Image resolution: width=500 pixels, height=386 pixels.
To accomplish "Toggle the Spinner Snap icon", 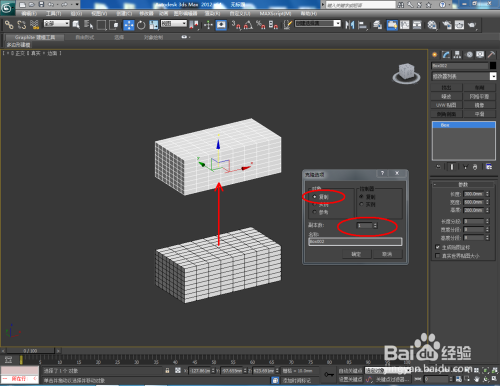I will (273, 25).
